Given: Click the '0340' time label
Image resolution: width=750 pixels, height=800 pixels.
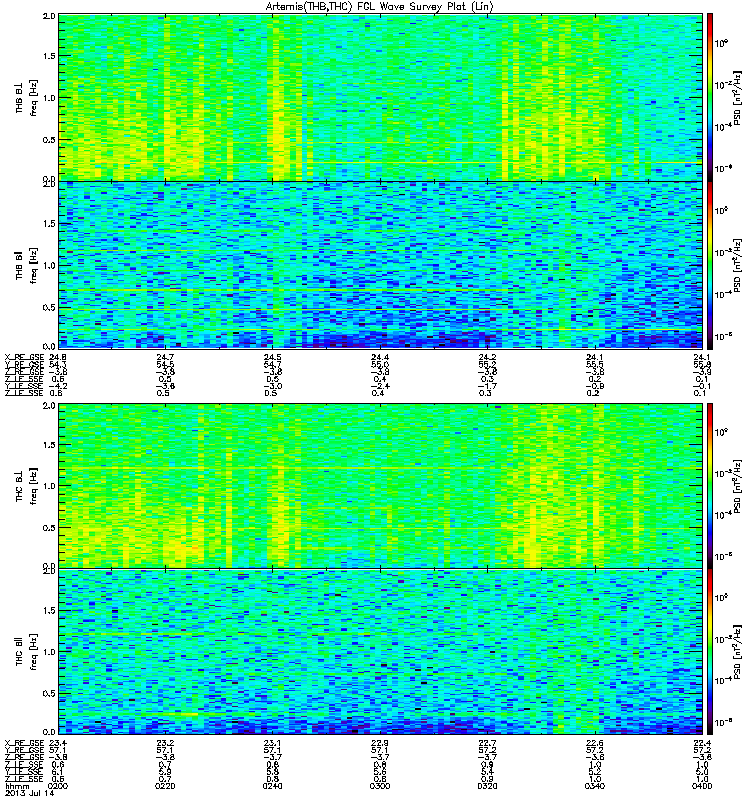Looking at the screenshot, I should click(594, 786).
